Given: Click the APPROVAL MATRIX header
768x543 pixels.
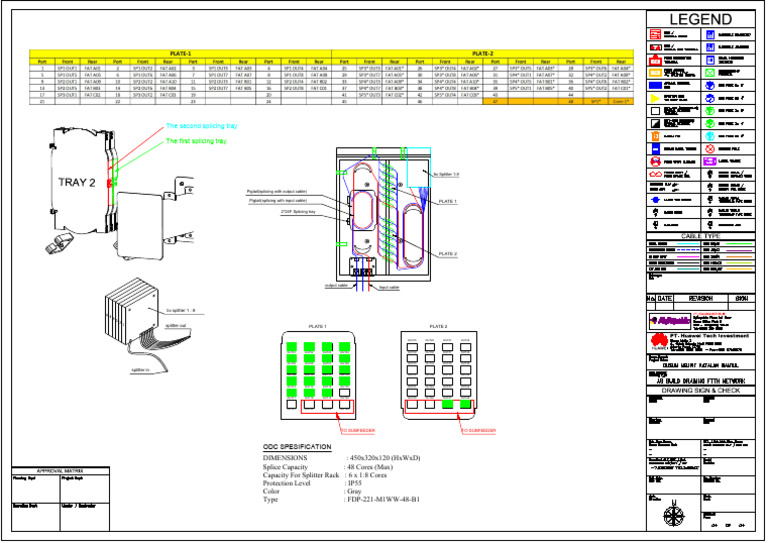Looking at the screenshot, I should click(x=60, y=471).
